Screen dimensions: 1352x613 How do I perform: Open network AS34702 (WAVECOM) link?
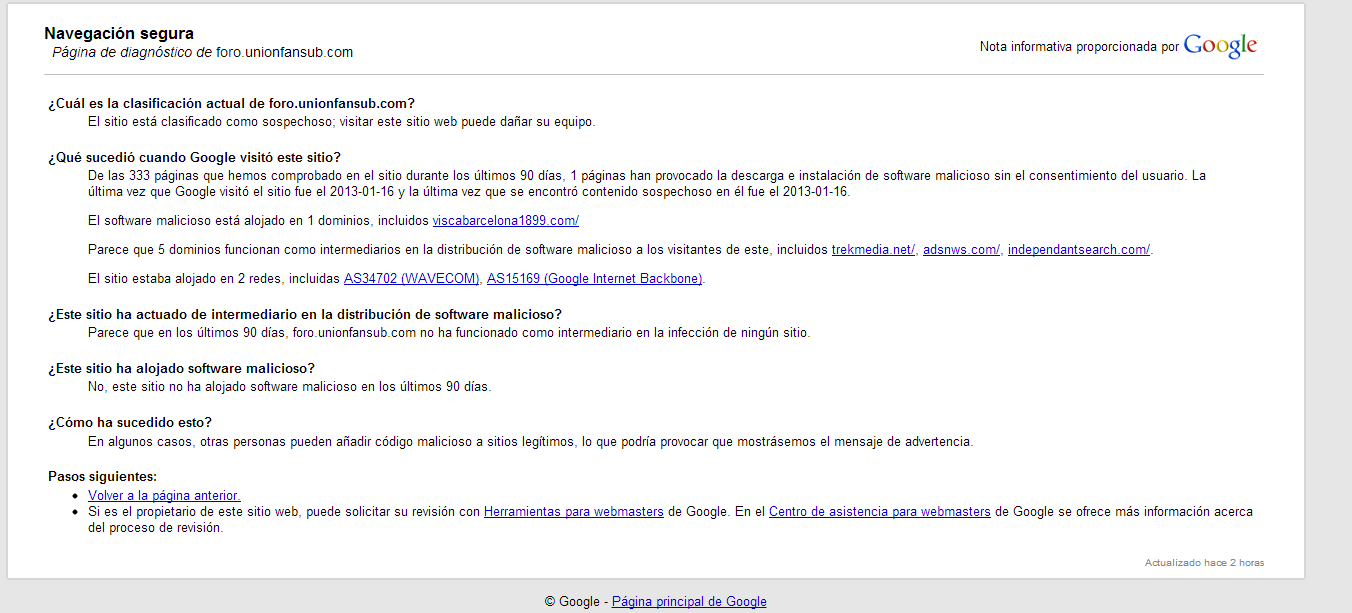click(412, 278)
